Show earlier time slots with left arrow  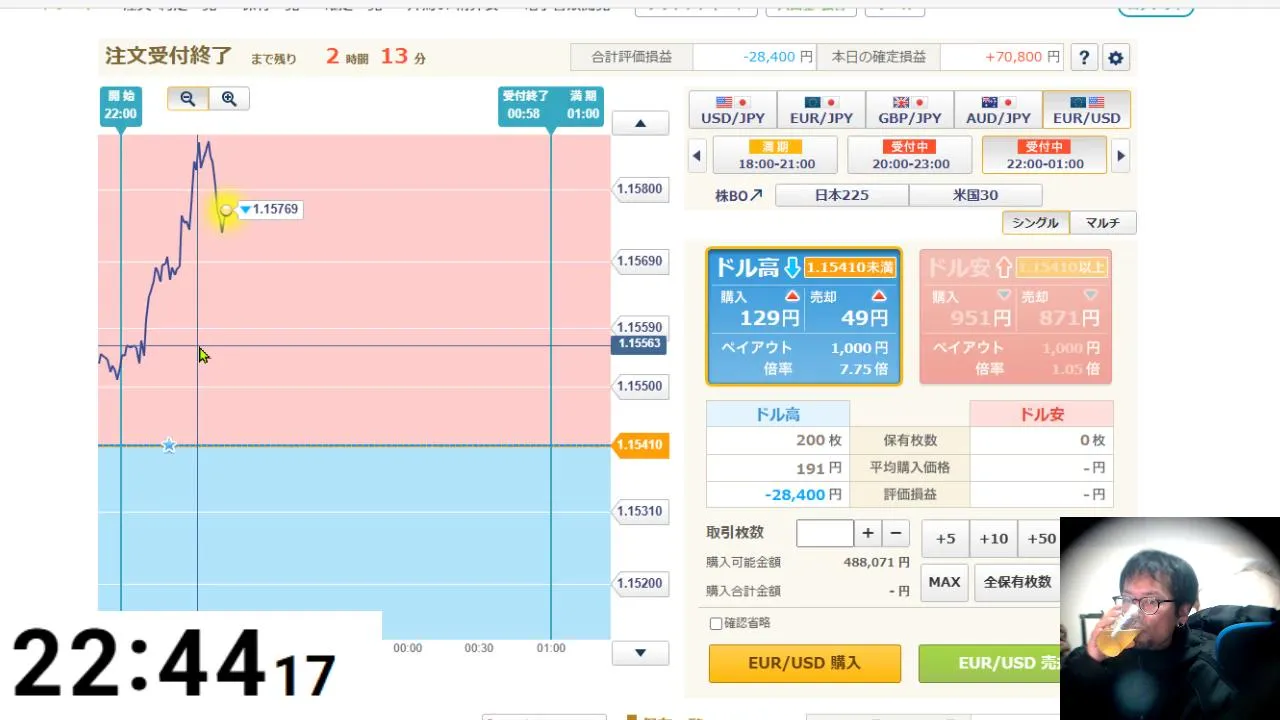coord(697,155)
